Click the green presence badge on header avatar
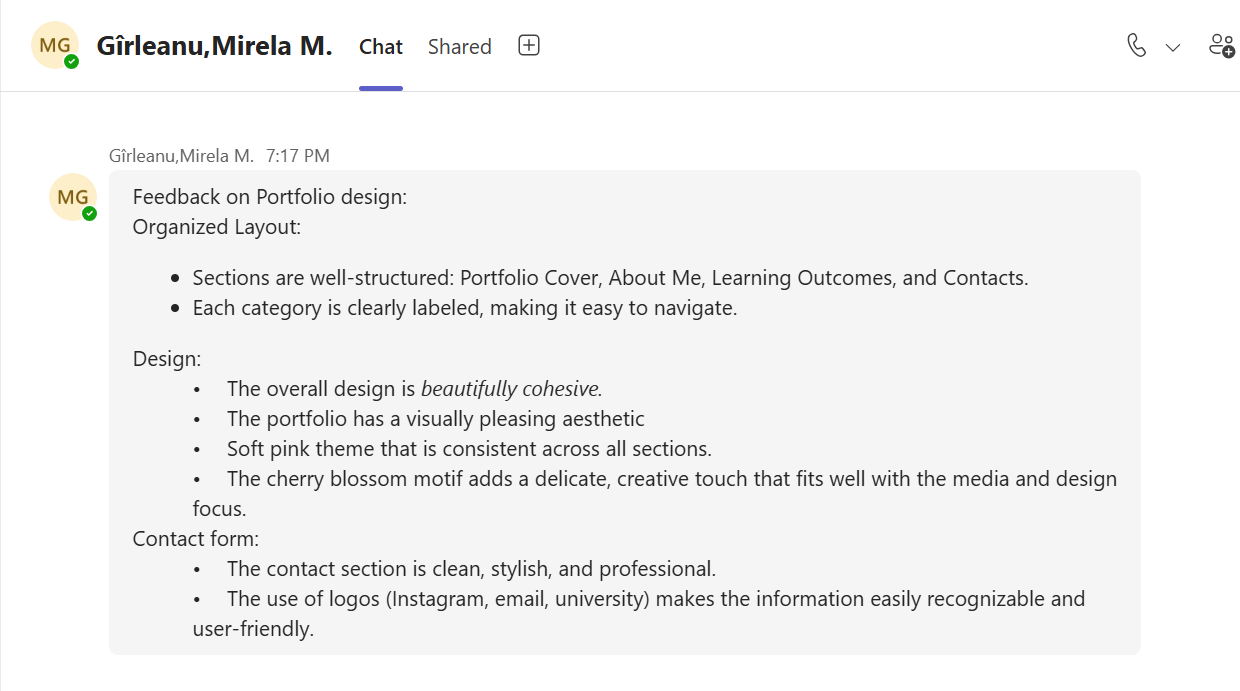1240x691 pixels. point(71,62)
